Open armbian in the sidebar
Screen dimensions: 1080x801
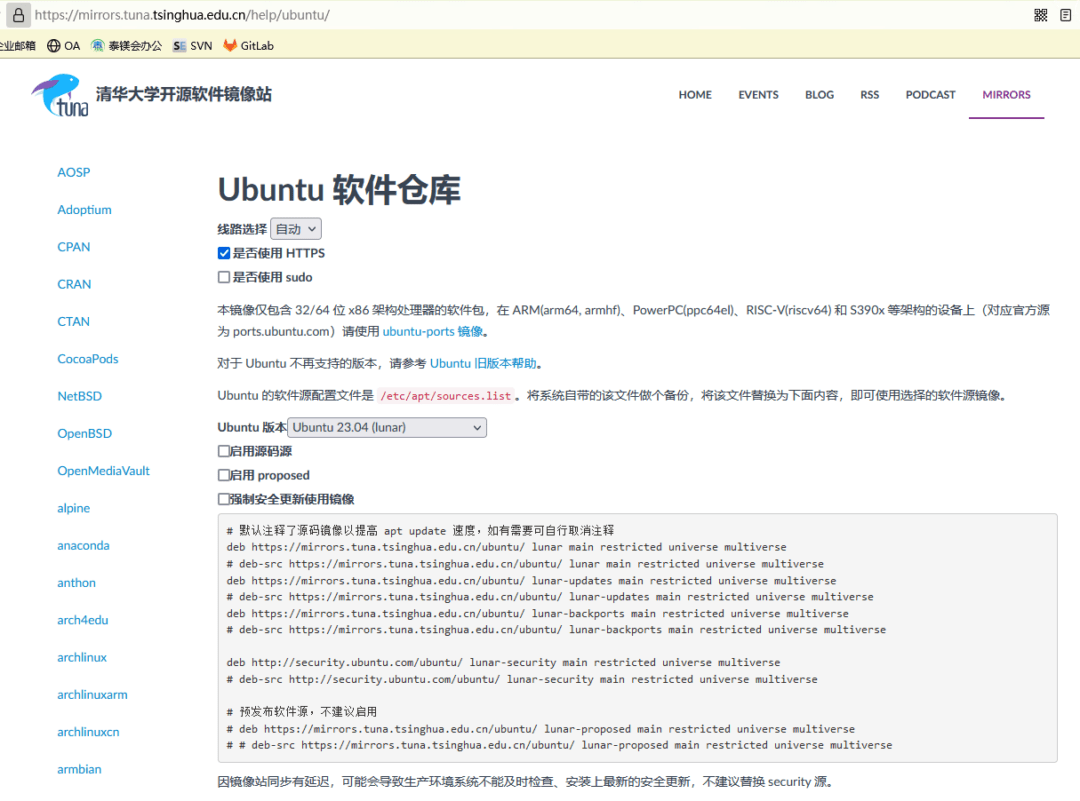79,769
